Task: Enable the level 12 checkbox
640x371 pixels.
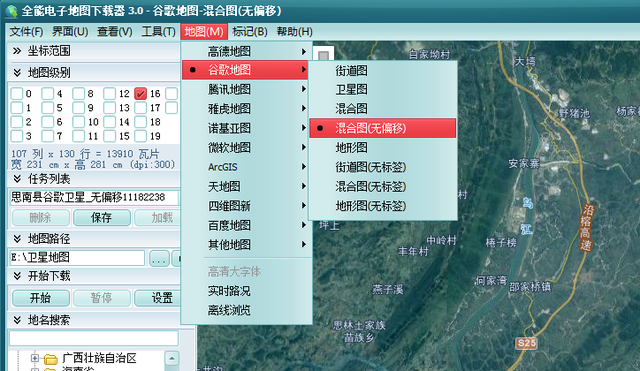Action: (x=109, y=93)
